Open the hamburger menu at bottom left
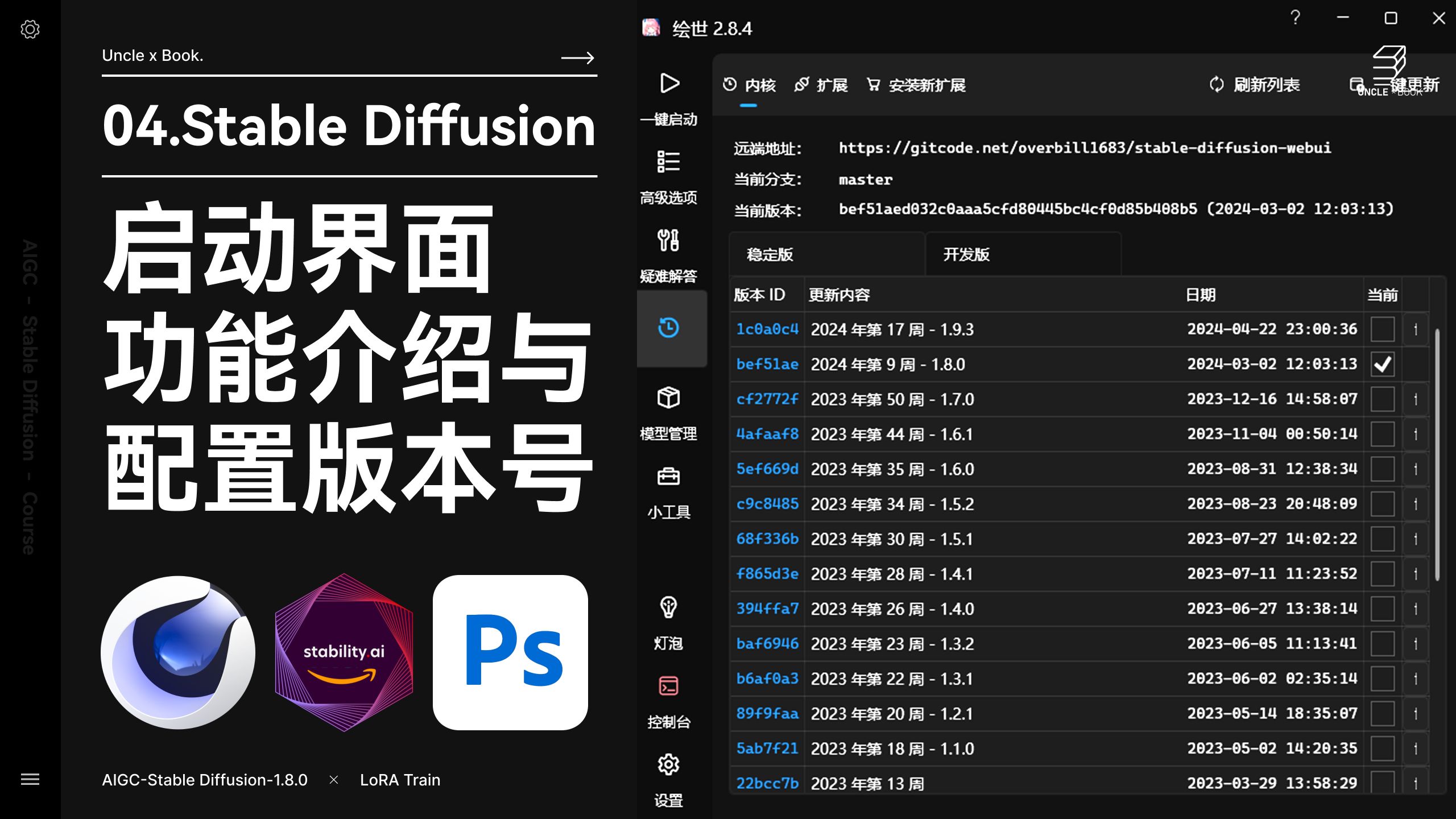The image size is (1456, 819). (30, 780)
